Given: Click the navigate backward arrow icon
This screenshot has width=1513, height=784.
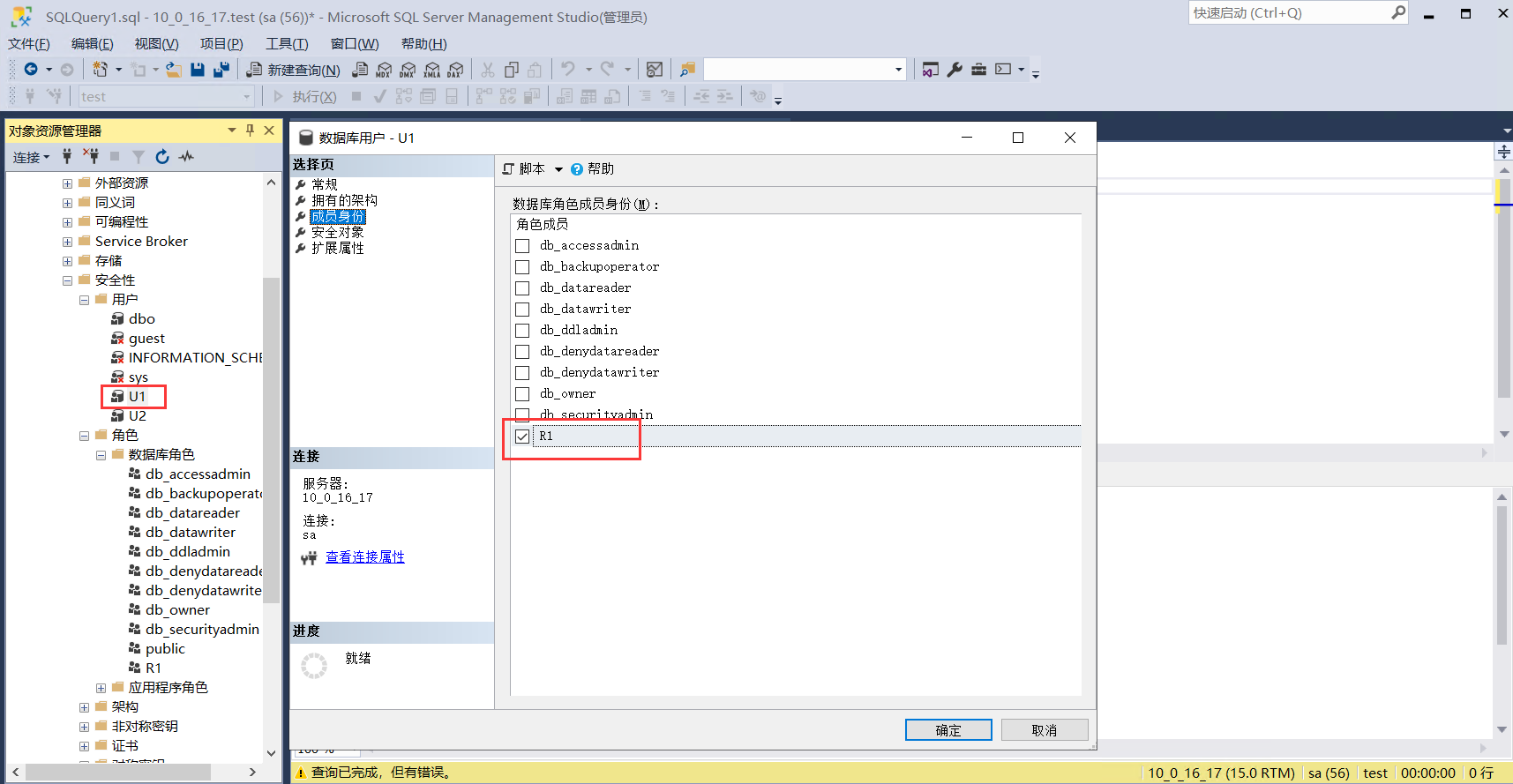Looking at the screenshot, I should click(x=31, y=69).
